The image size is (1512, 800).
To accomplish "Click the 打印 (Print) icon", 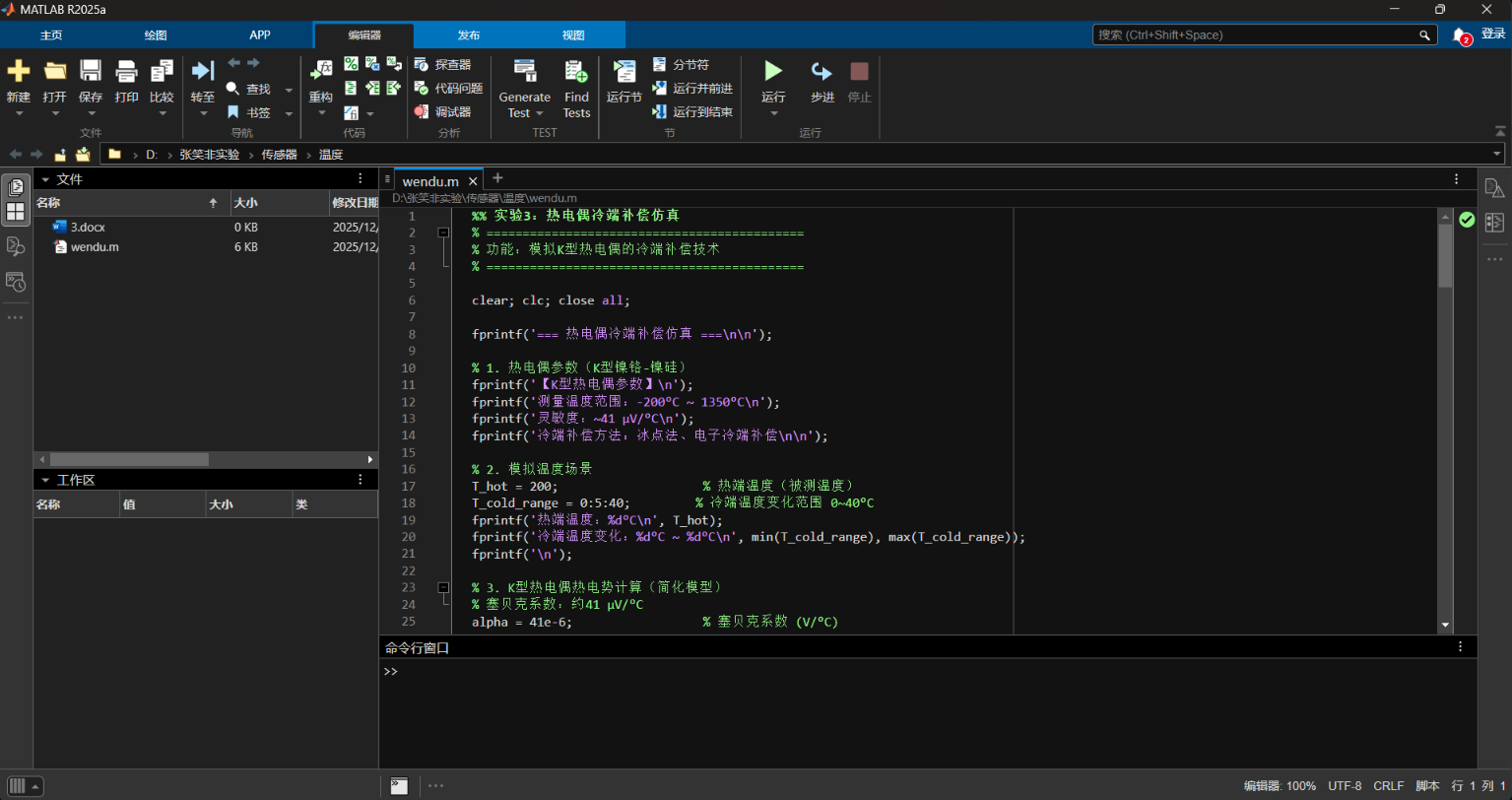I will 126,71.
